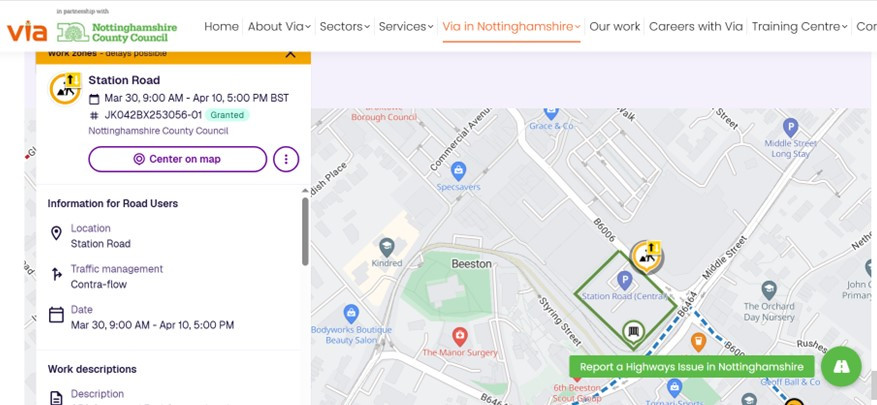Click the side panel vertical scrollbar
The height and width of the screenshot is (405, 877).
[x=305, y=230]
